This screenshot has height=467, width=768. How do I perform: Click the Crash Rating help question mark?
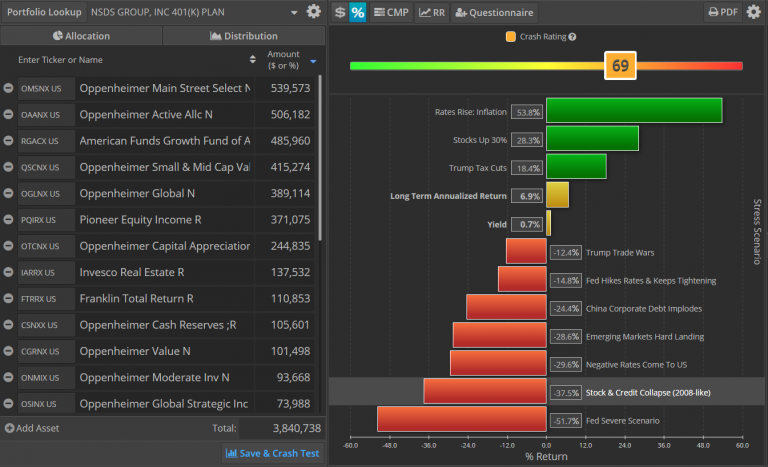[572, 37]
